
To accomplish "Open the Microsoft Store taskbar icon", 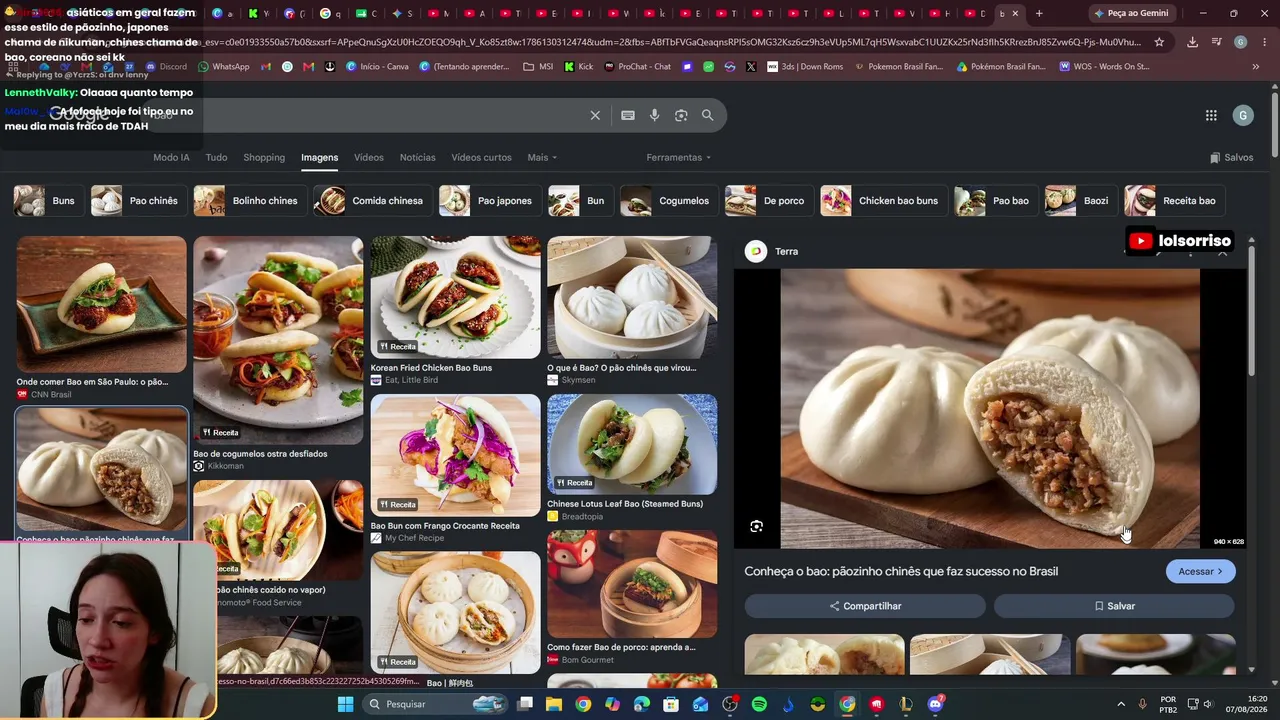I will [x=671, y=704].
